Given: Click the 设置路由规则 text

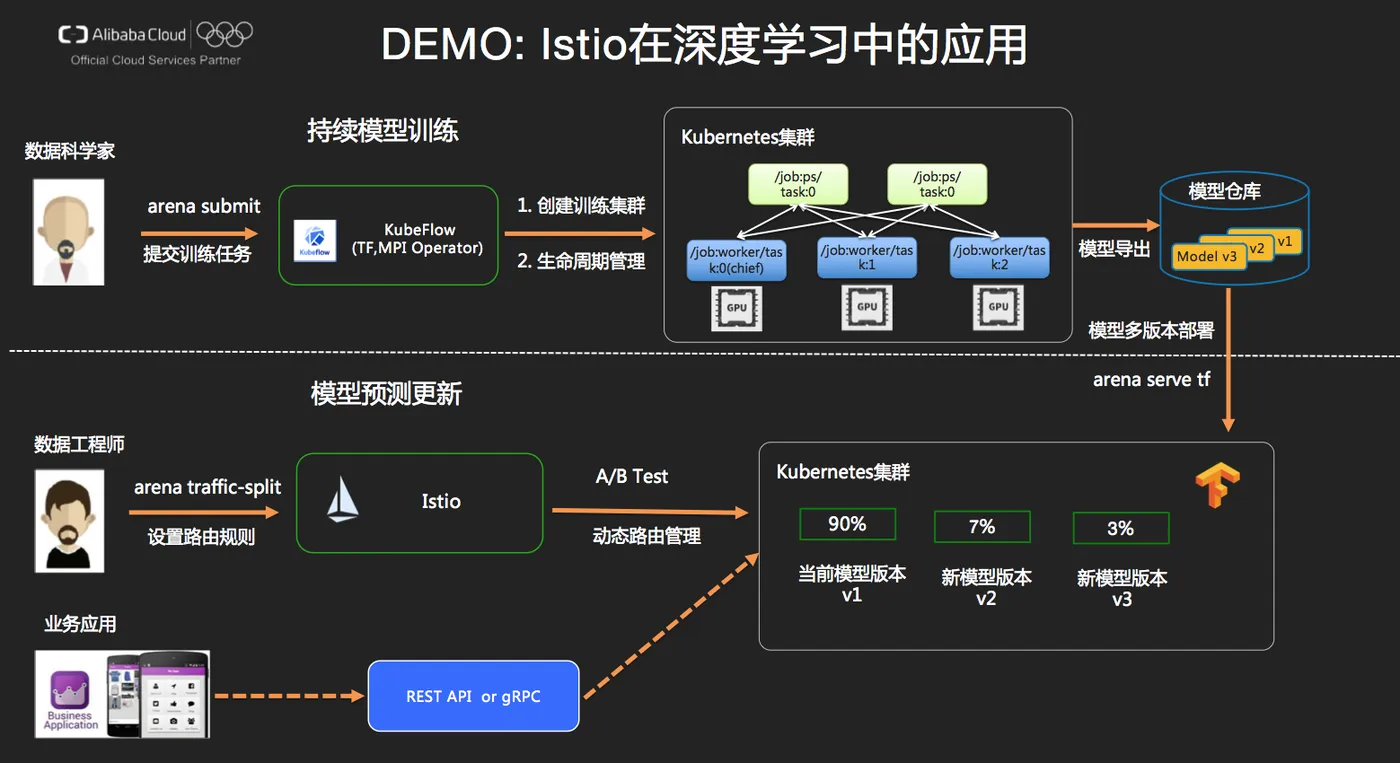Looking at the screenshot, I should (201, 537).
